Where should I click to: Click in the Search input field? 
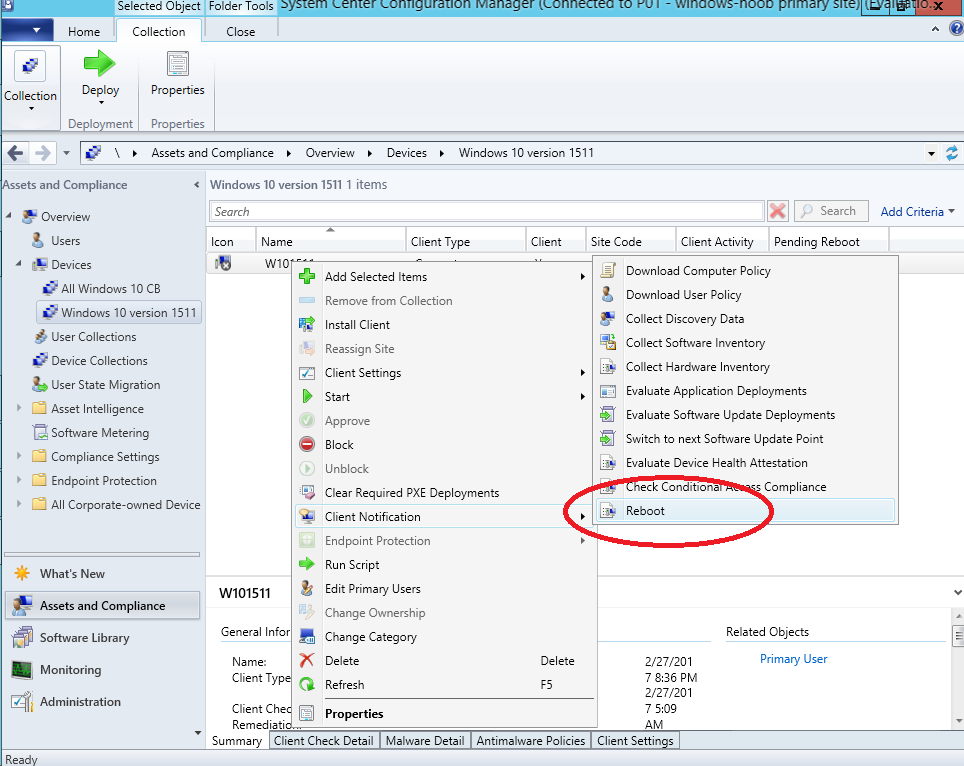pos(486,211)
